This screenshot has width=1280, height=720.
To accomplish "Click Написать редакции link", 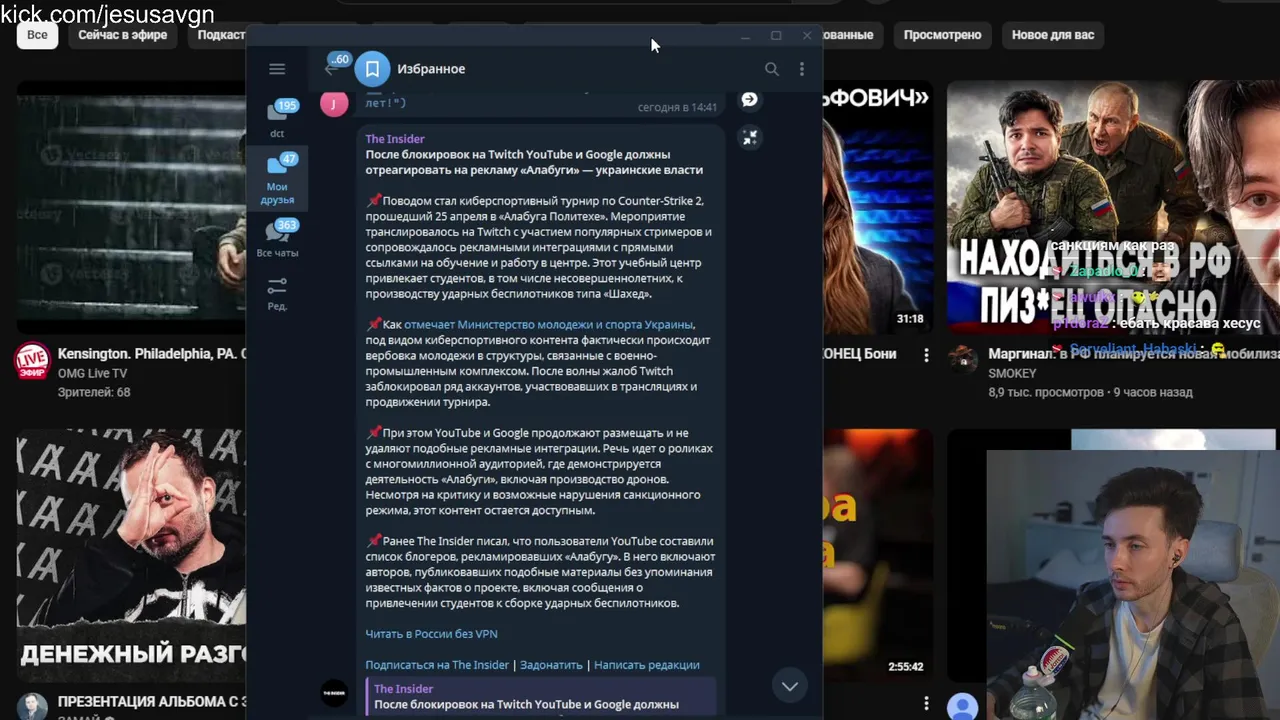I will click(x=646, y=665).
